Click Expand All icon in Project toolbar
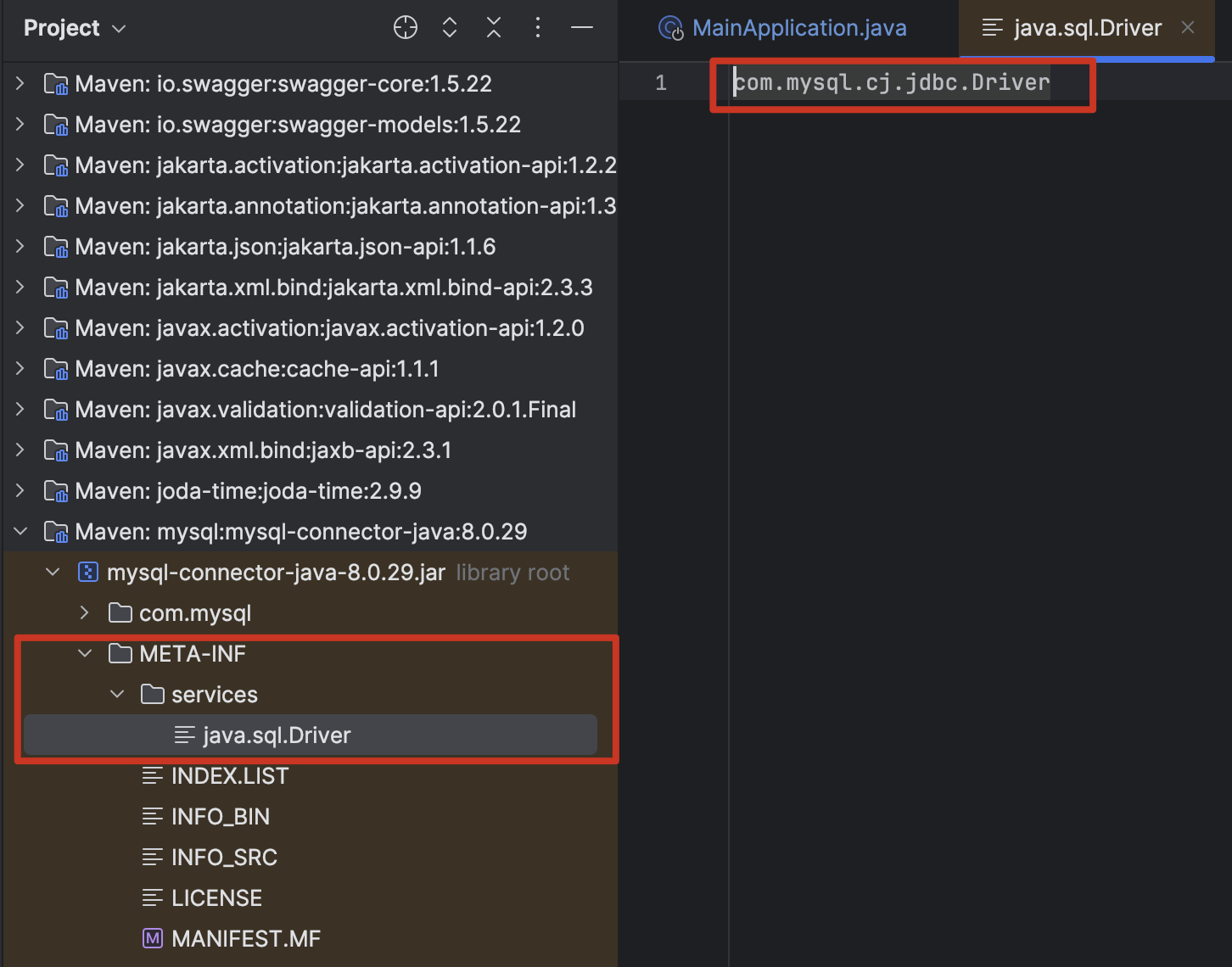 (x=450, y=28)
